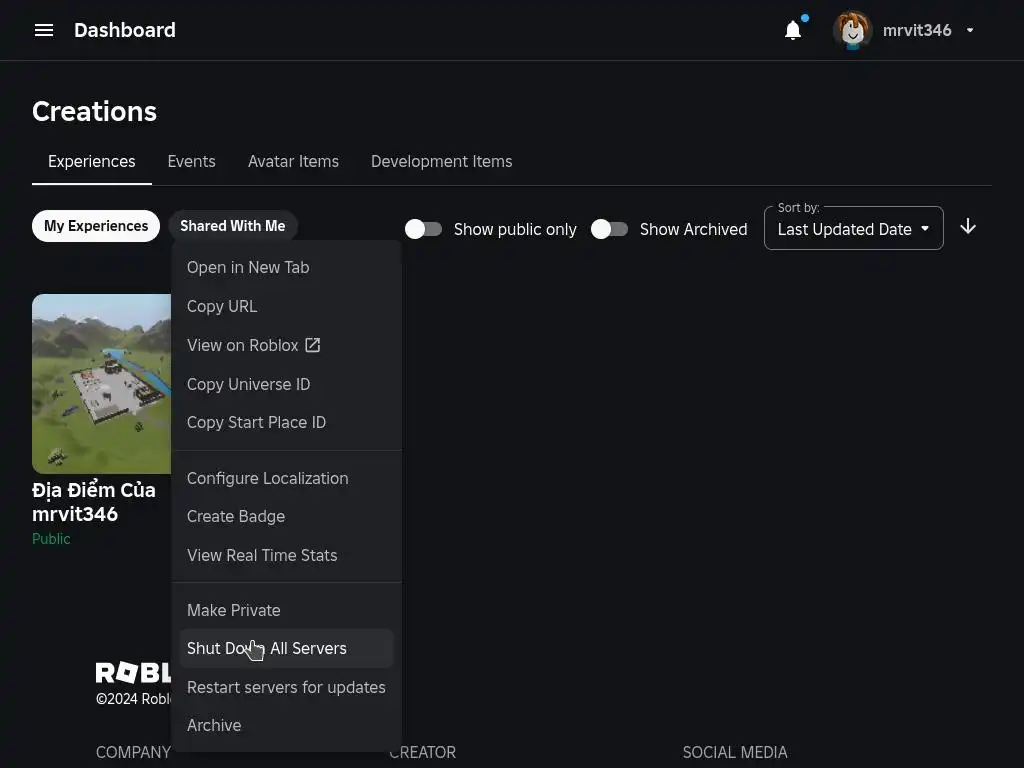Choose Copy Start Place ID
This screenshot has width=1024, height=768.
pos(286,423)
